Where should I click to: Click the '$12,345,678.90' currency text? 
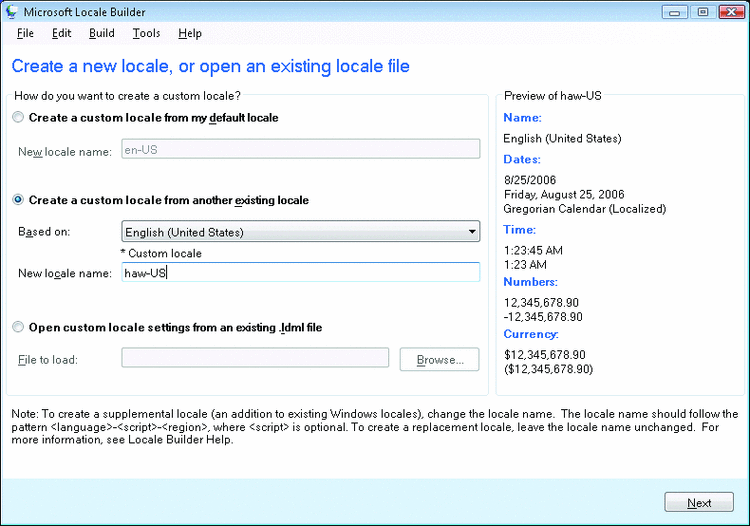click(545, 354)
